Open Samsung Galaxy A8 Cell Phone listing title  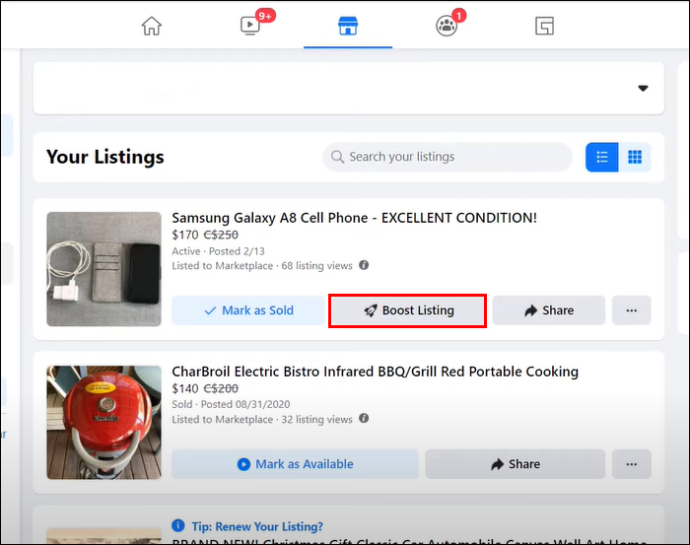pyautogui.click(x=354, y=217)
